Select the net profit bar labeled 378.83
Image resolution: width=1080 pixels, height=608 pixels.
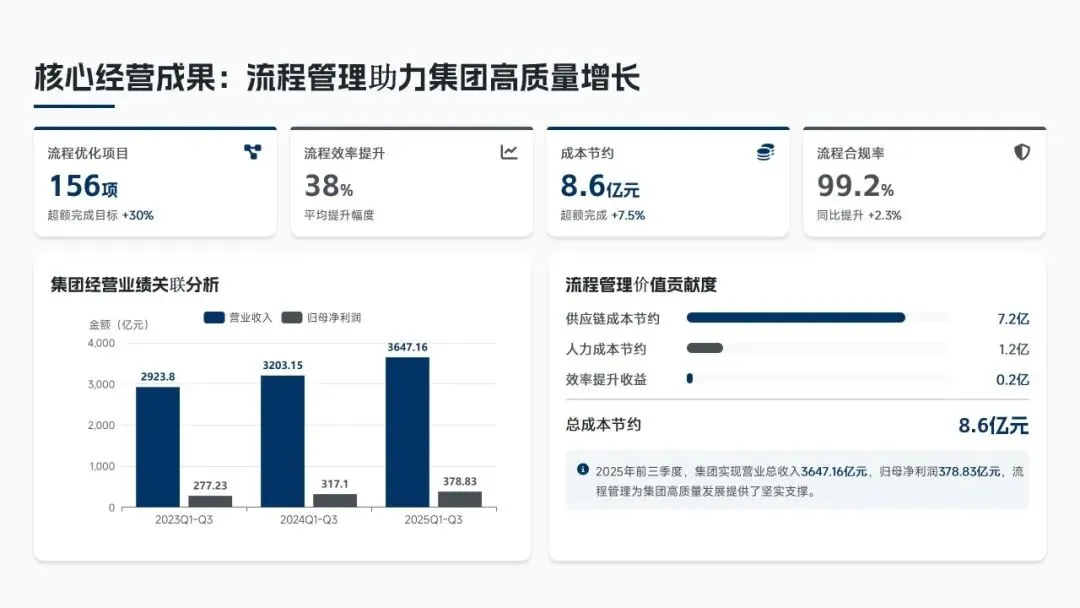point(459,499)
